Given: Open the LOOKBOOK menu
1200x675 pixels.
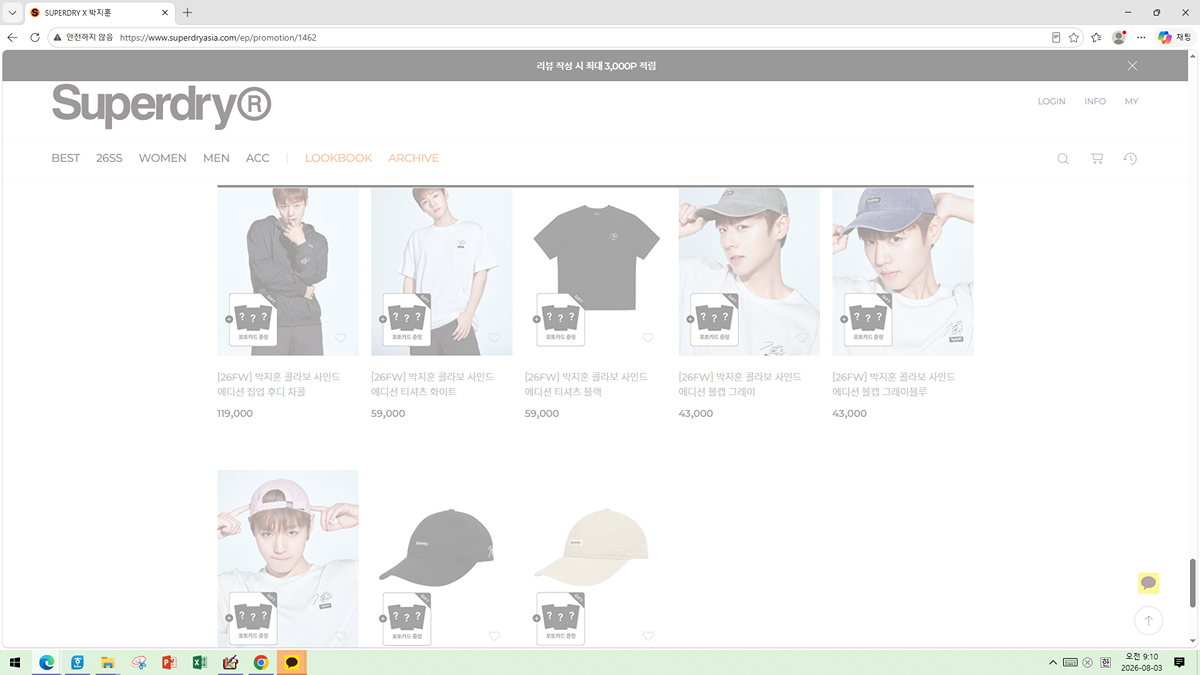Looking at the screenshot, I should [338, 158].
